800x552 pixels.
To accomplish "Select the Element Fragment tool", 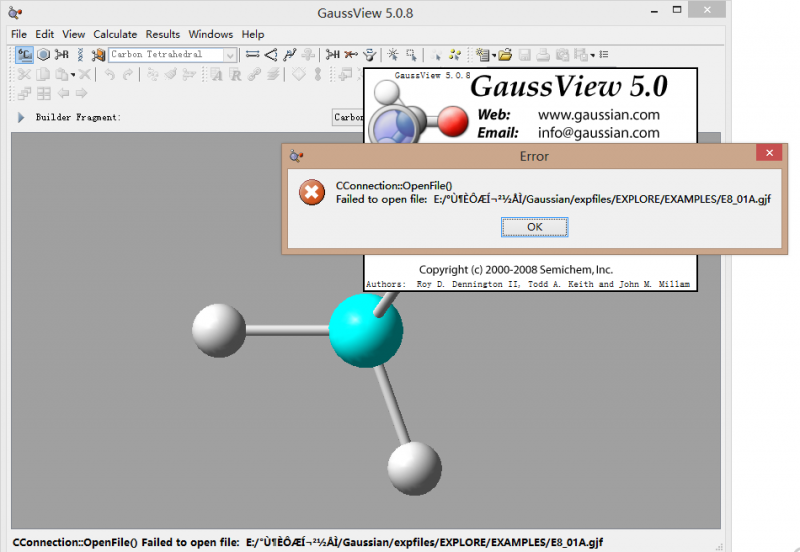I will (24, 54).
